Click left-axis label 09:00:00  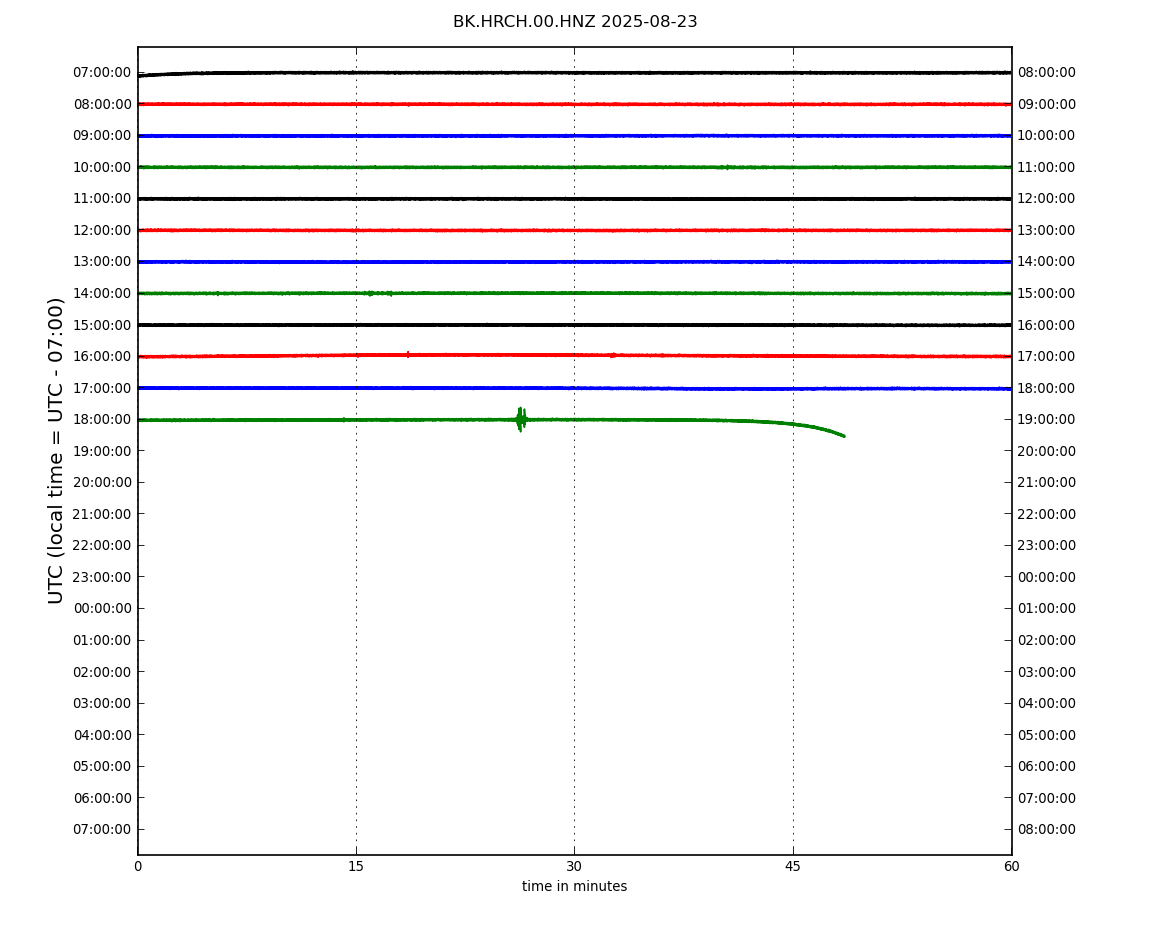103,136
